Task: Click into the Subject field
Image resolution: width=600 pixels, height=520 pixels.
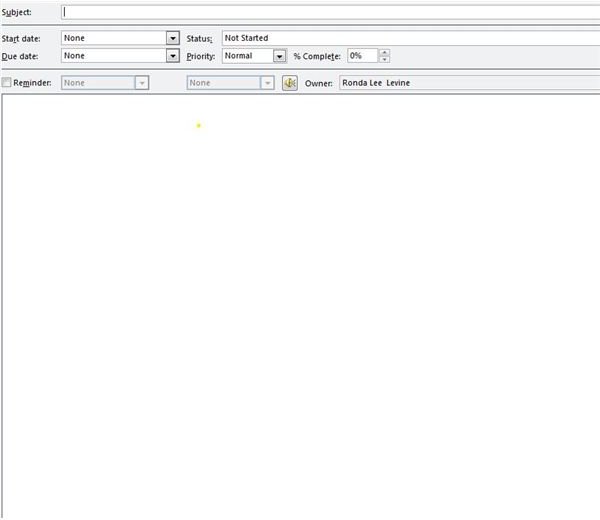Action: pos(331,12)
